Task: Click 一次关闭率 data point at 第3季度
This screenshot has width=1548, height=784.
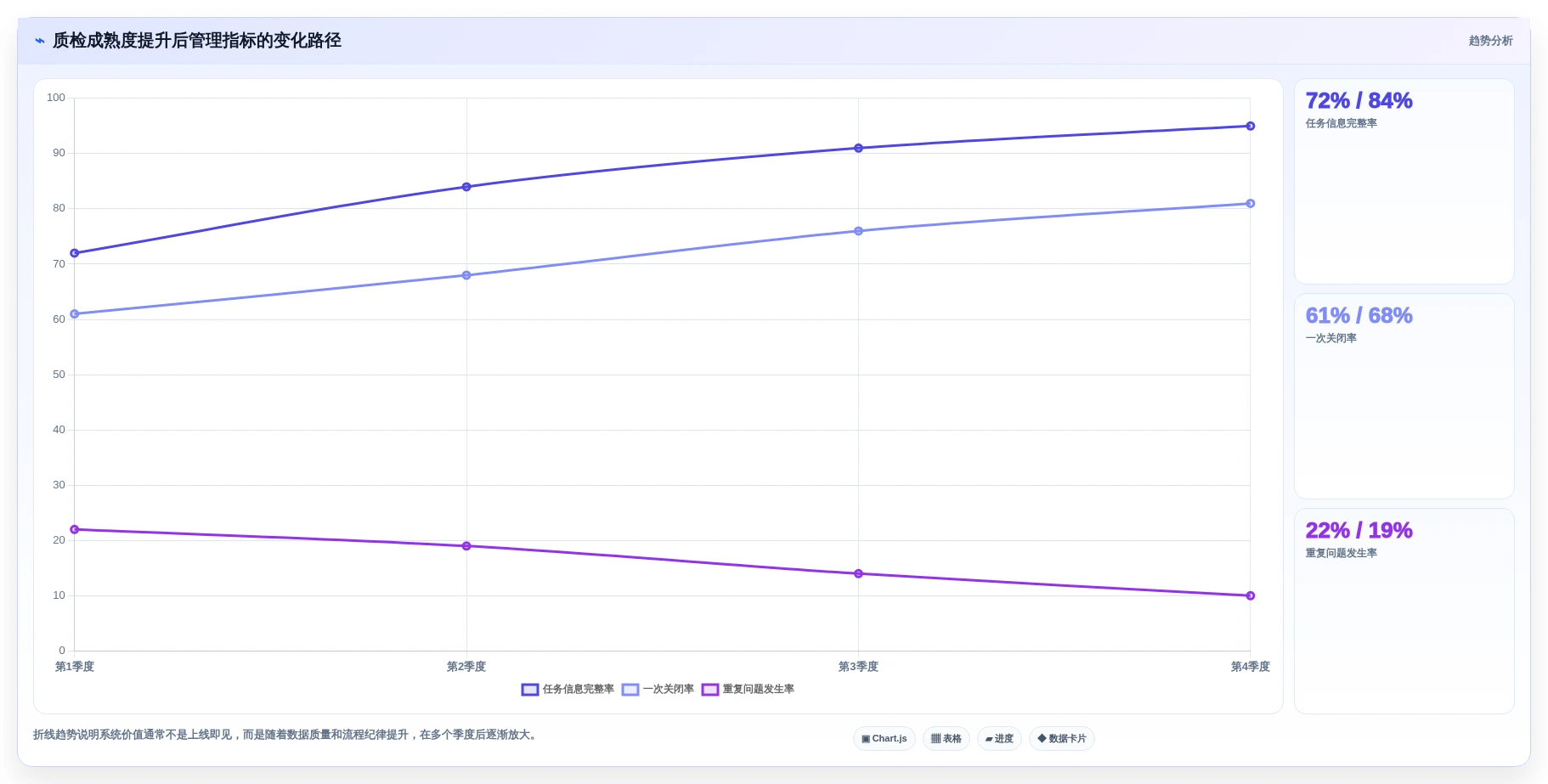Action: coord(858,231)
